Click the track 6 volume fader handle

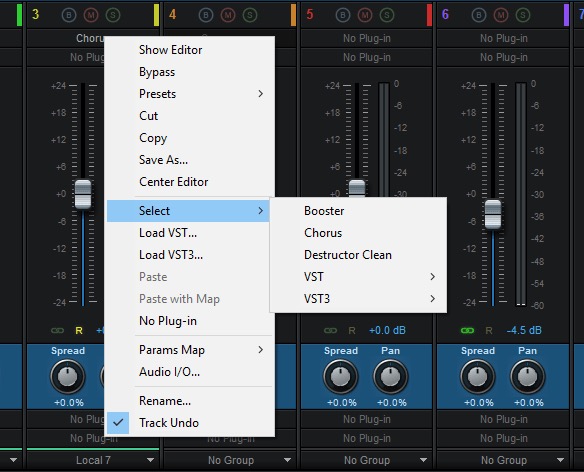pos(493,215)
